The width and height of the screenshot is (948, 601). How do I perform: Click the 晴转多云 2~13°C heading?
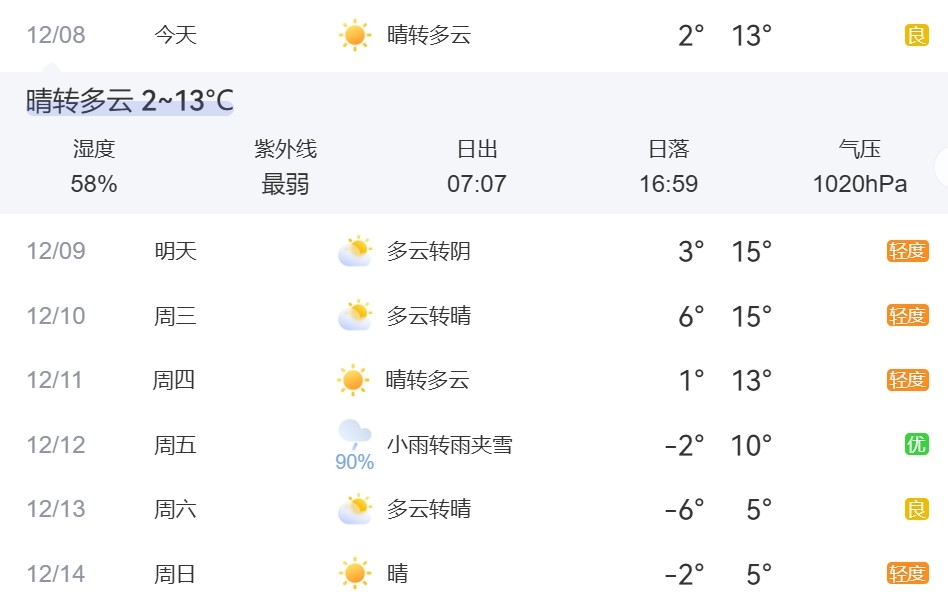point(130,101)
